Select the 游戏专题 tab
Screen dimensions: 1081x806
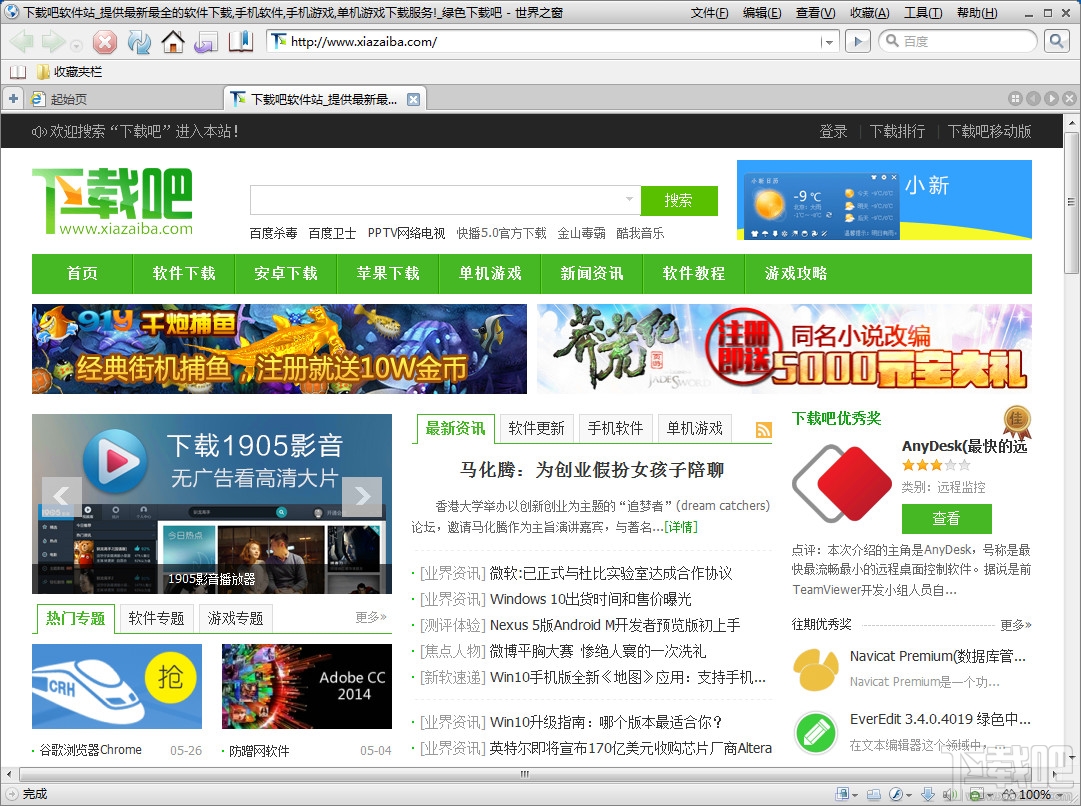pos(236,618)
